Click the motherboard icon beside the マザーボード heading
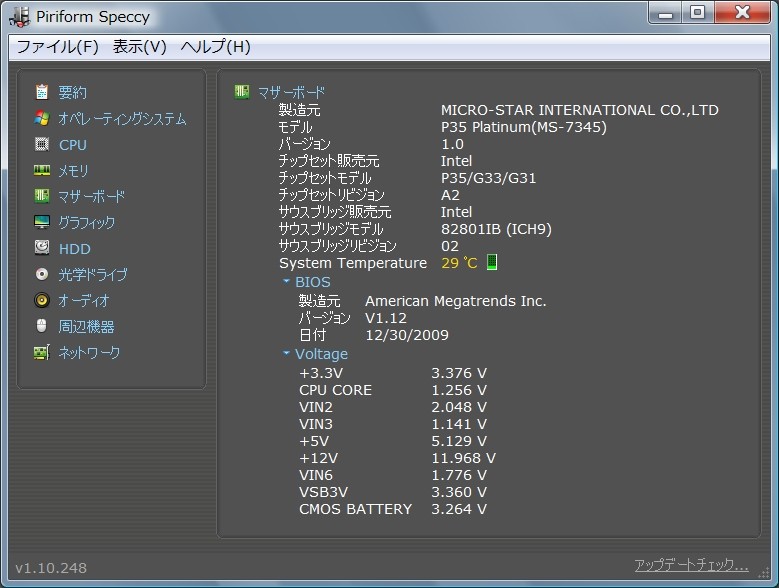 pyautogui.click(x=242, y=91)
